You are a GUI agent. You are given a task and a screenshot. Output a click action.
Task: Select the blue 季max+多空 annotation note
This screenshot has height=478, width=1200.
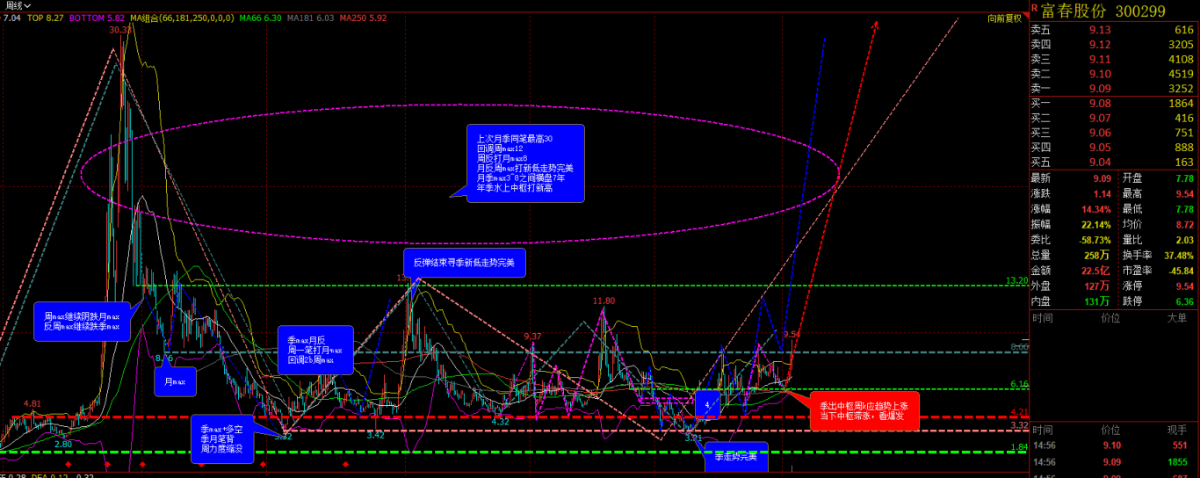pyautogui.click(x=224, y=437)
